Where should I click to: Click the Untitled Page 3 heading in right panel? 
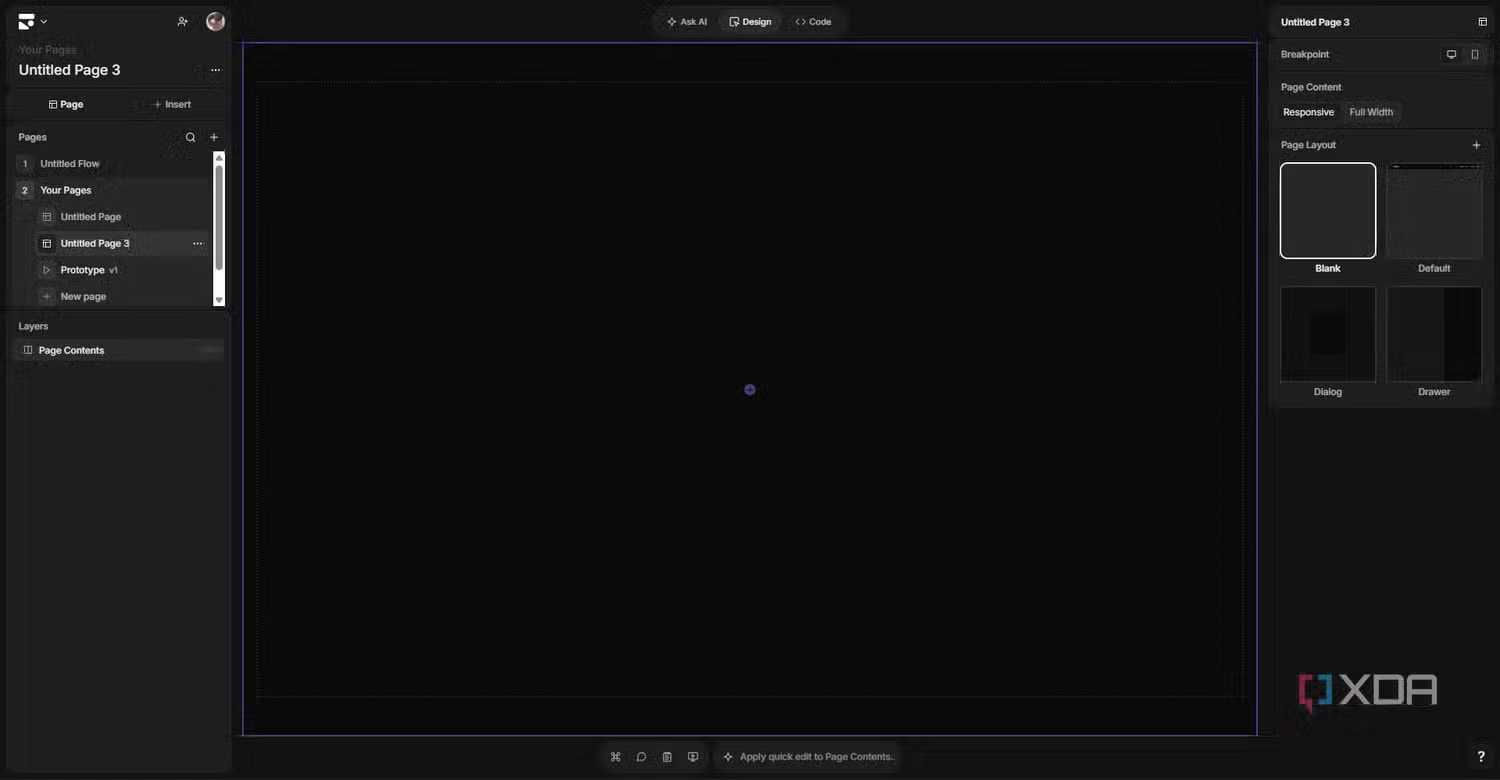pos(1315,22)
